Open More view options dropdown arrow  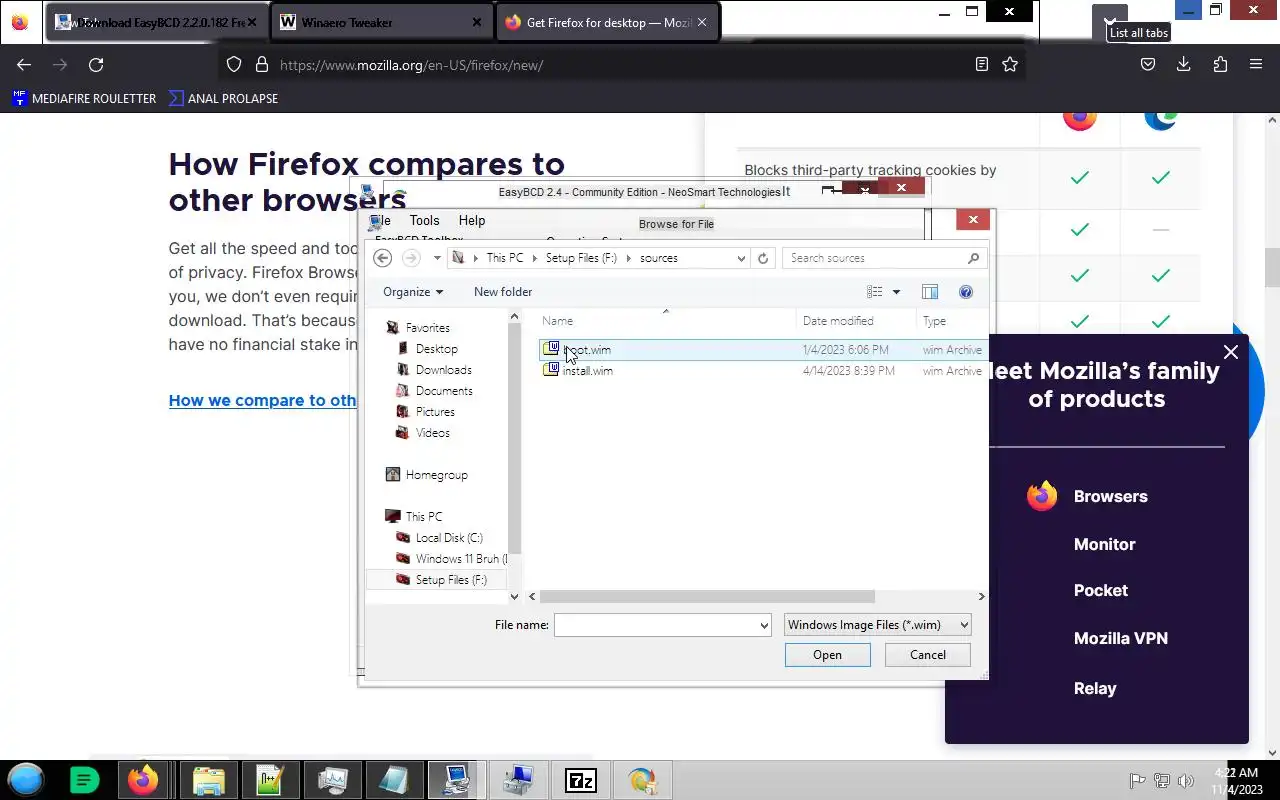(x=896, y=292)
